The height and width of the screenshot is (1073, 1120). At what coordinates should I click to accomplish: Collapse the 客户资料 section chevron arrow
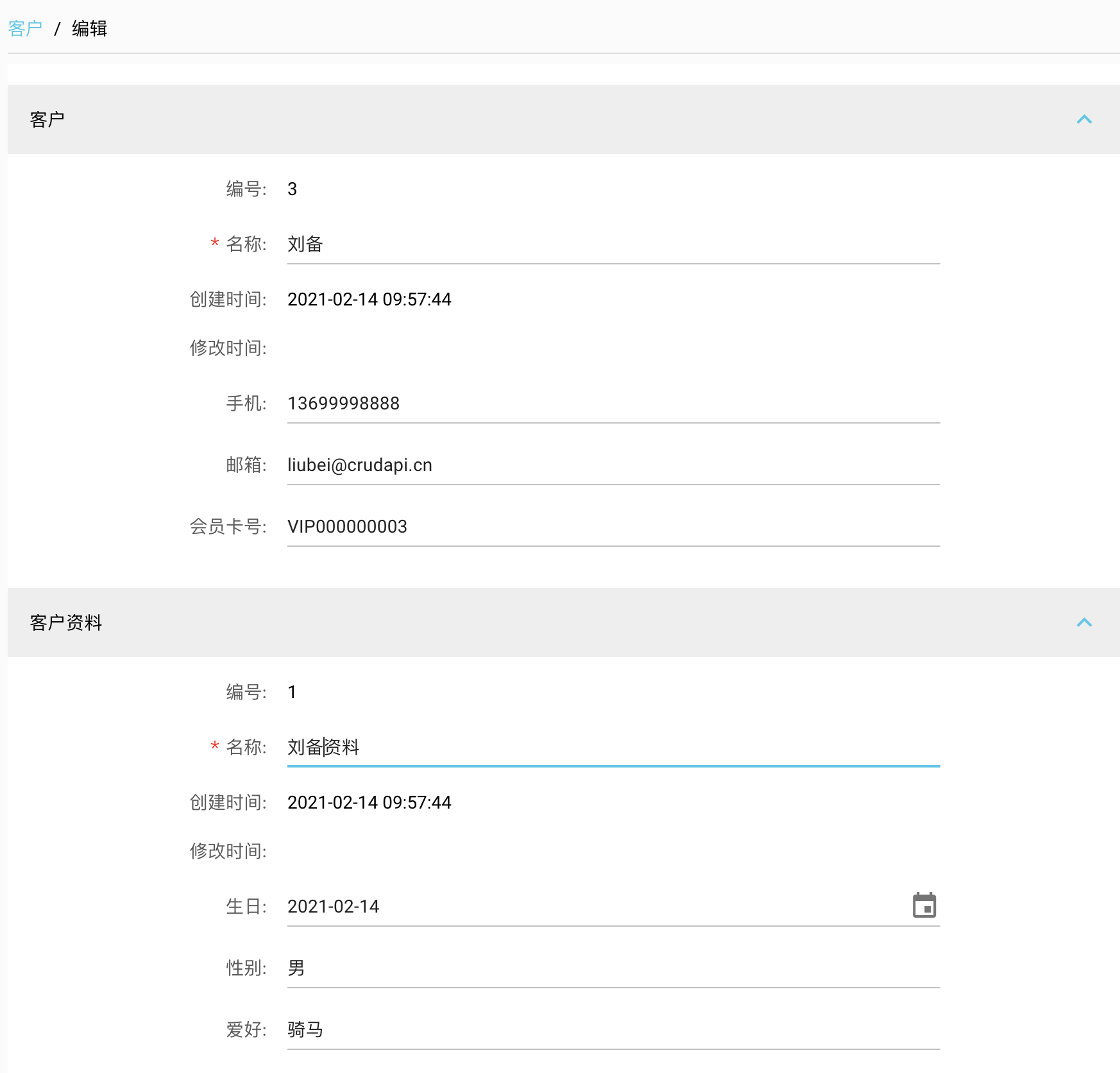pos(1083,622)
